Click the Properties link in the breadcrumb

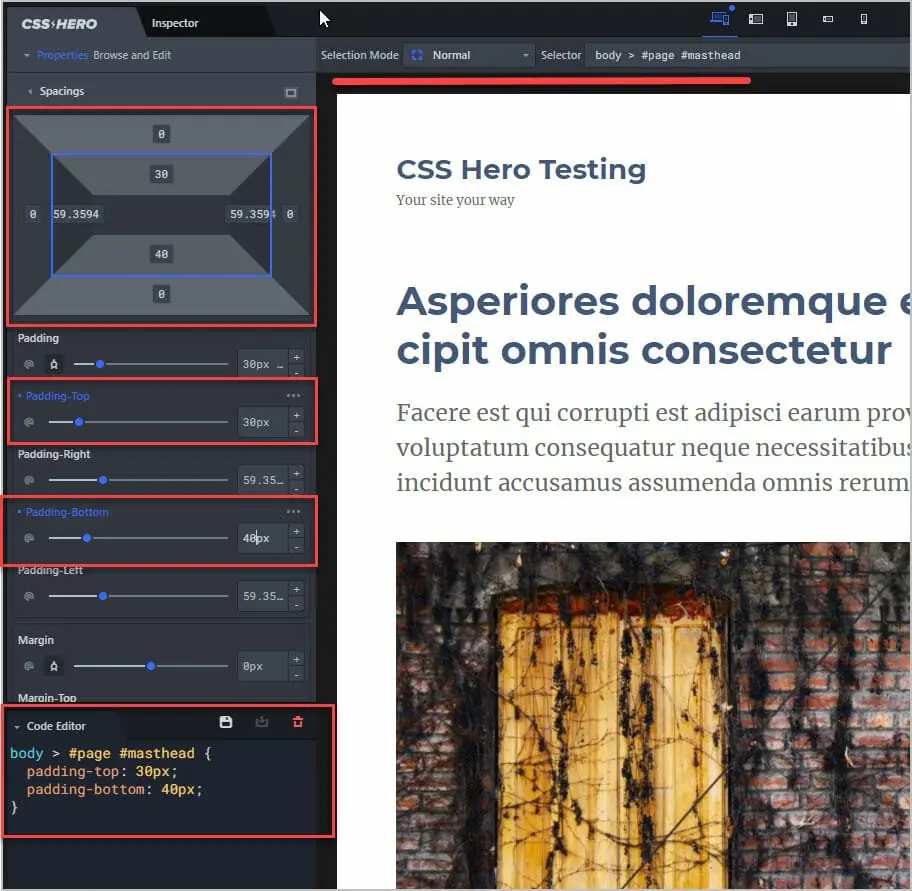[62, 56]
